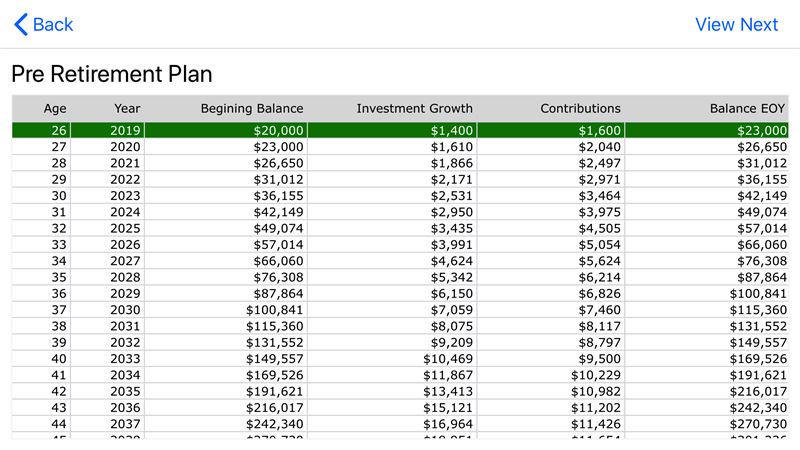The image size is (800, 450).
Task: Click year 2030 cell
Action: coord(108,310)
